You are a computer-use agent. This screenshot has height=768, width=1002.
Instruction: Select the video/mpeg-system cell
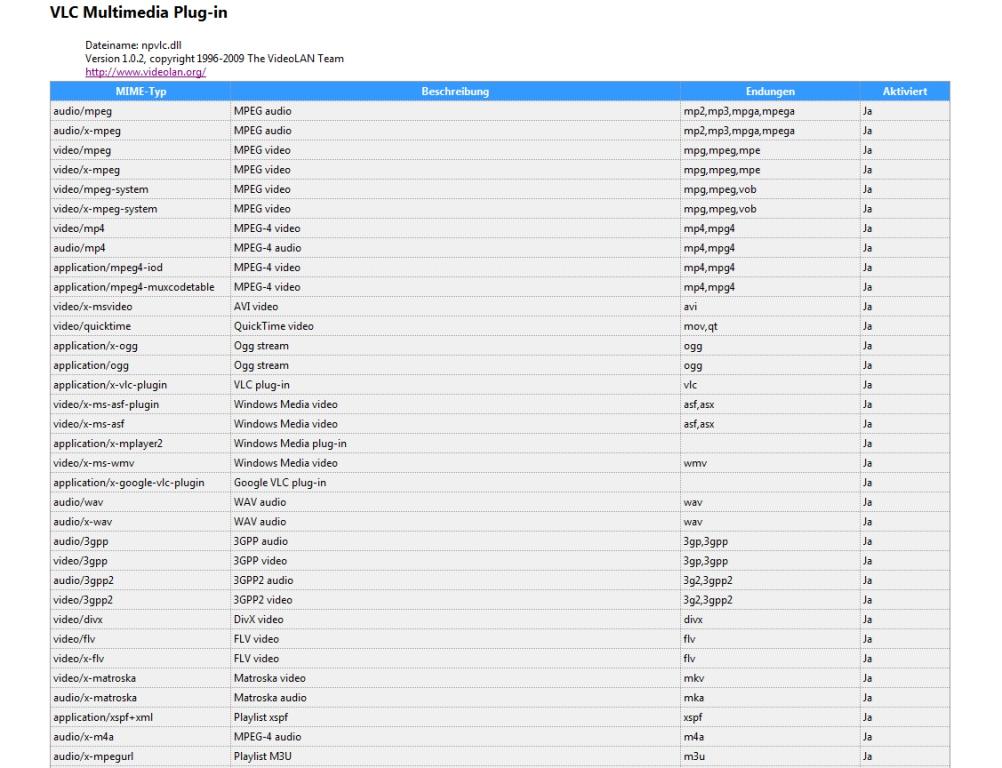[141, 189]
